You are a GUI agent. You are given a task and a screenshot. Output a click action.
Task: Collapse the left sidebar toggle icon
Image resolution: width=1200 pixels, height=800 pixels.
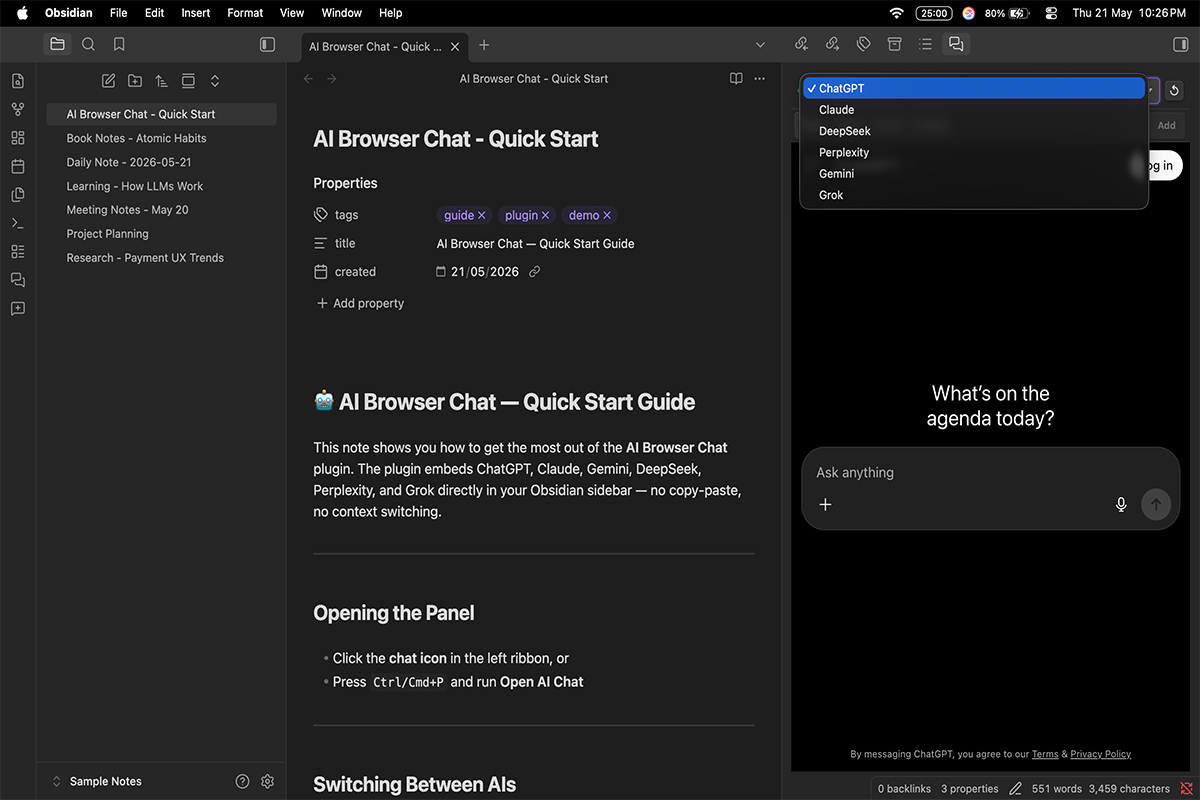(x=267, y=44)
